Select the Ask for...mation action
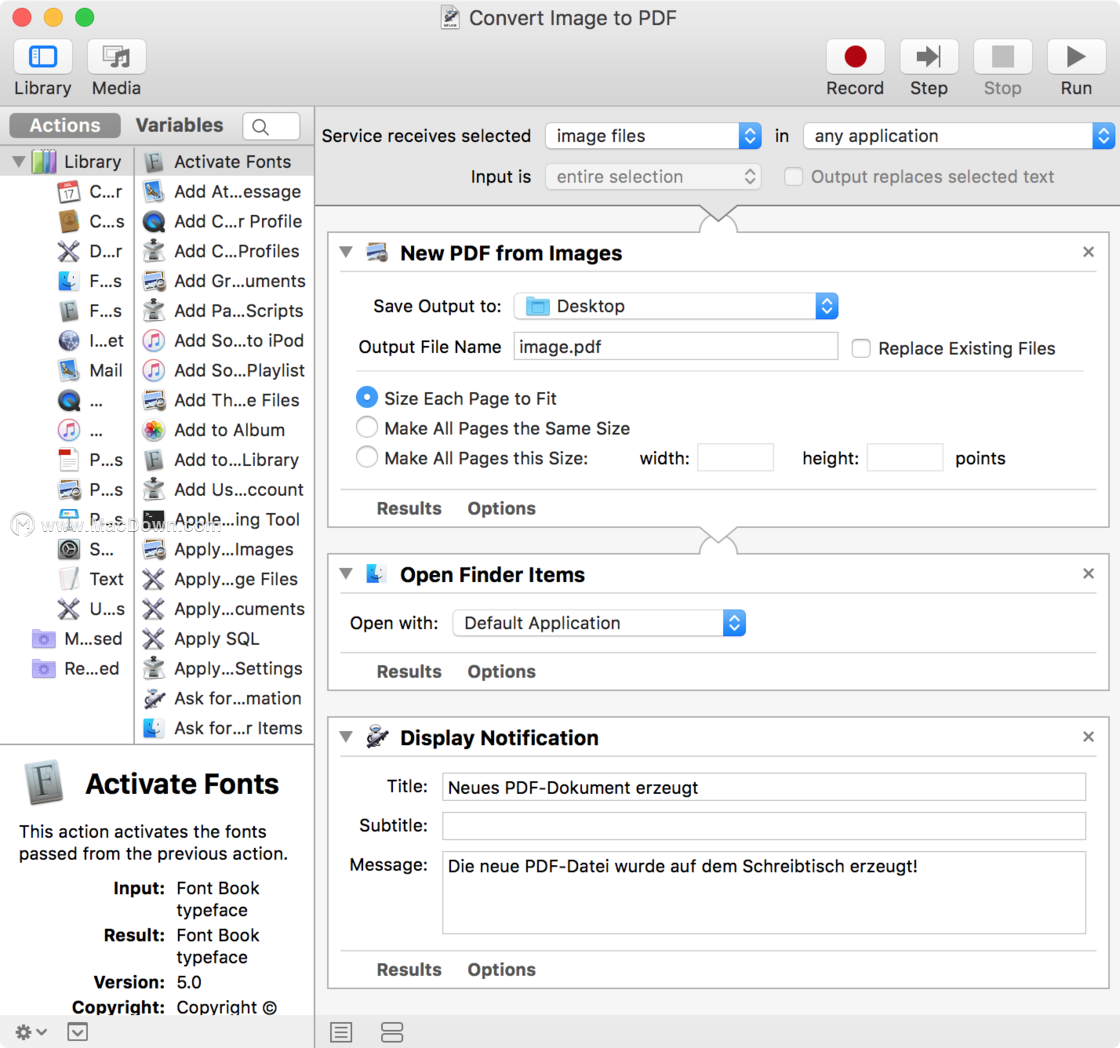The height and width of the screenshot is (1048, 1120). (x=225, y=698)
